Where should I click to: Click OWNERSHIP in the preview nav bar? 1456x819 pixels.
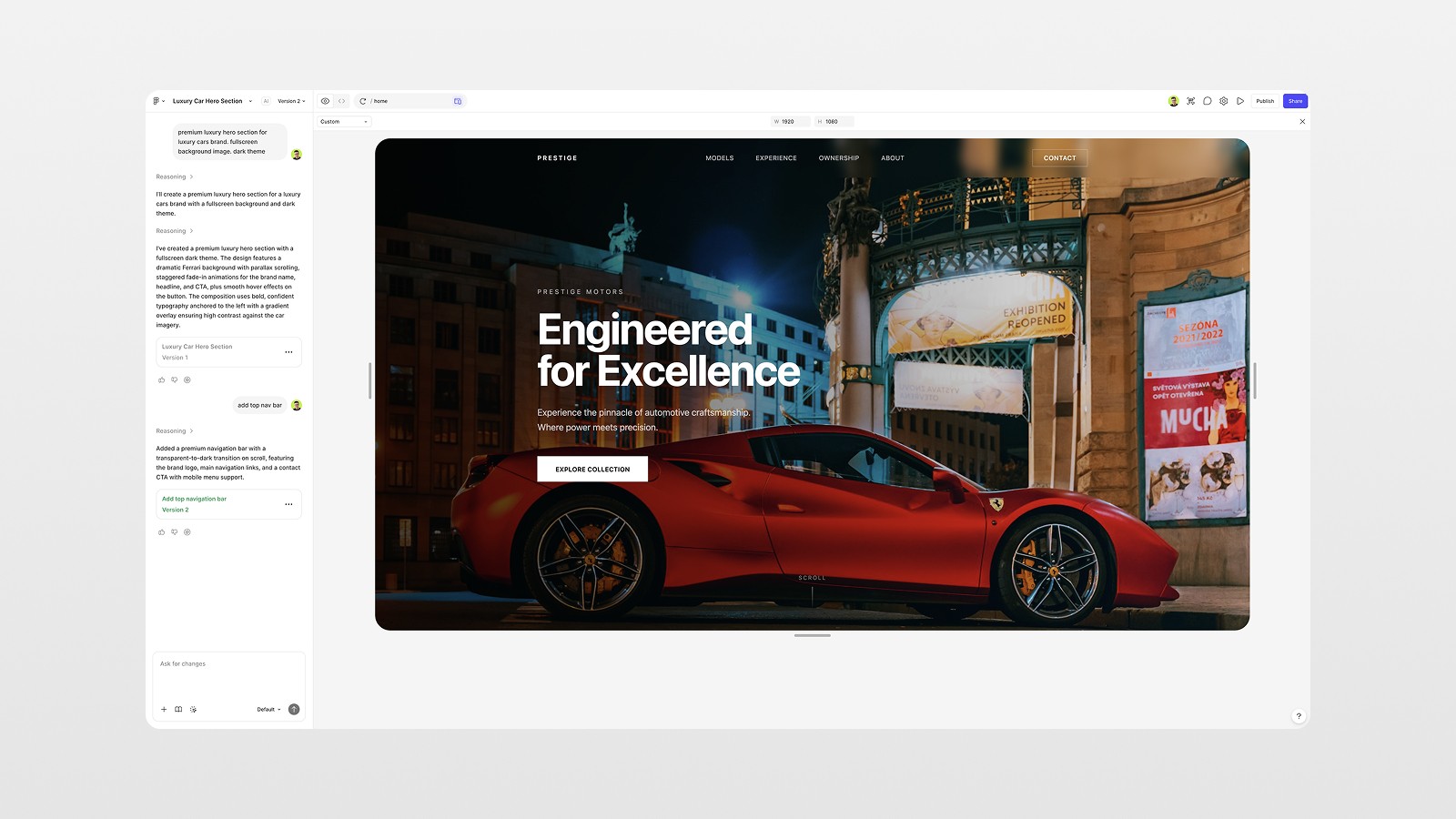click(839, 158)
